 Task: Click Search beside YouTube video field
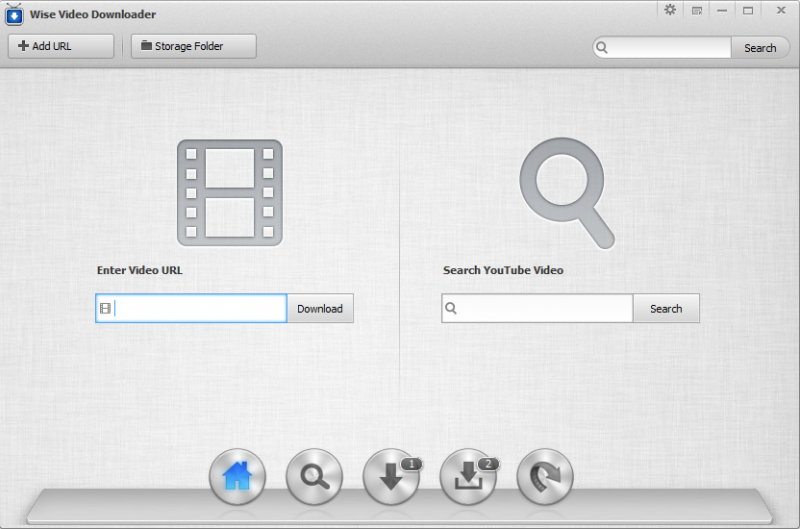point(666,309)
